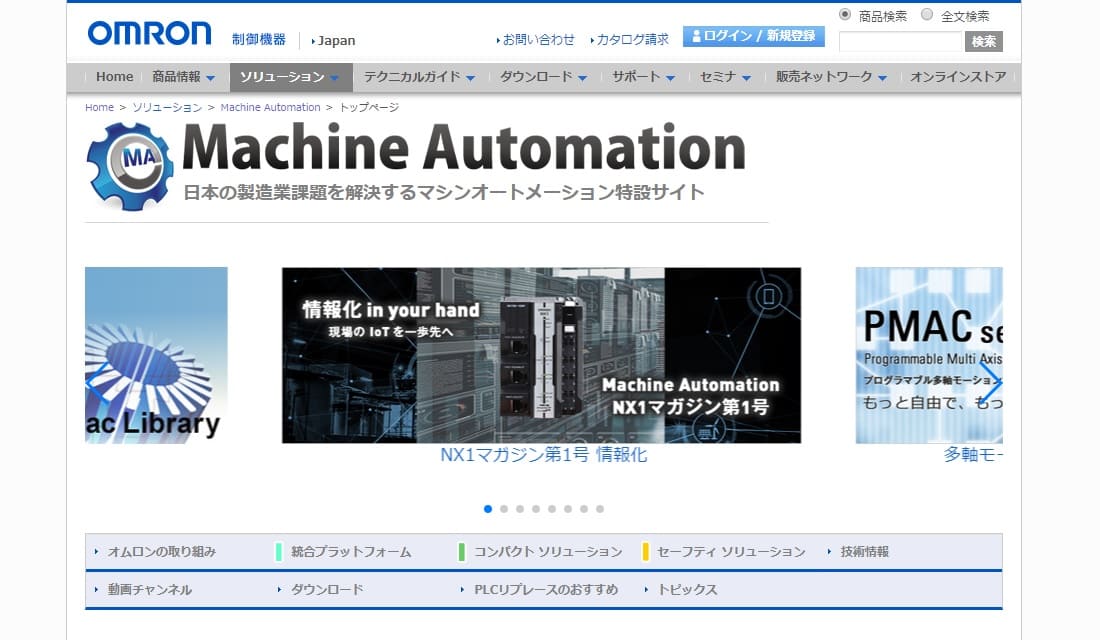The height and width of the screenshot is (640, 1100).
Task: Open the コンパクト ソリューション tab
Action: (x=547, y=552)
